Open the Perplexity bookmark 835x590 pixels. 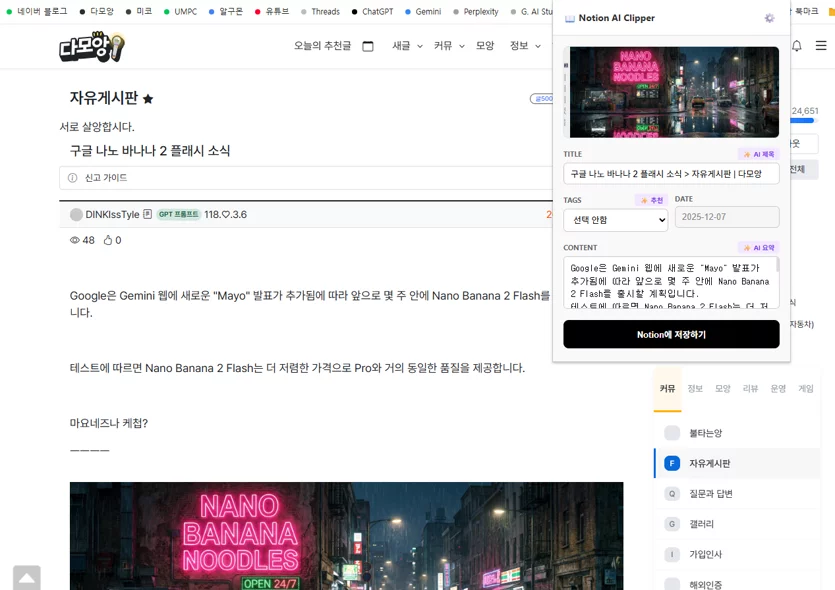(476, 11)
